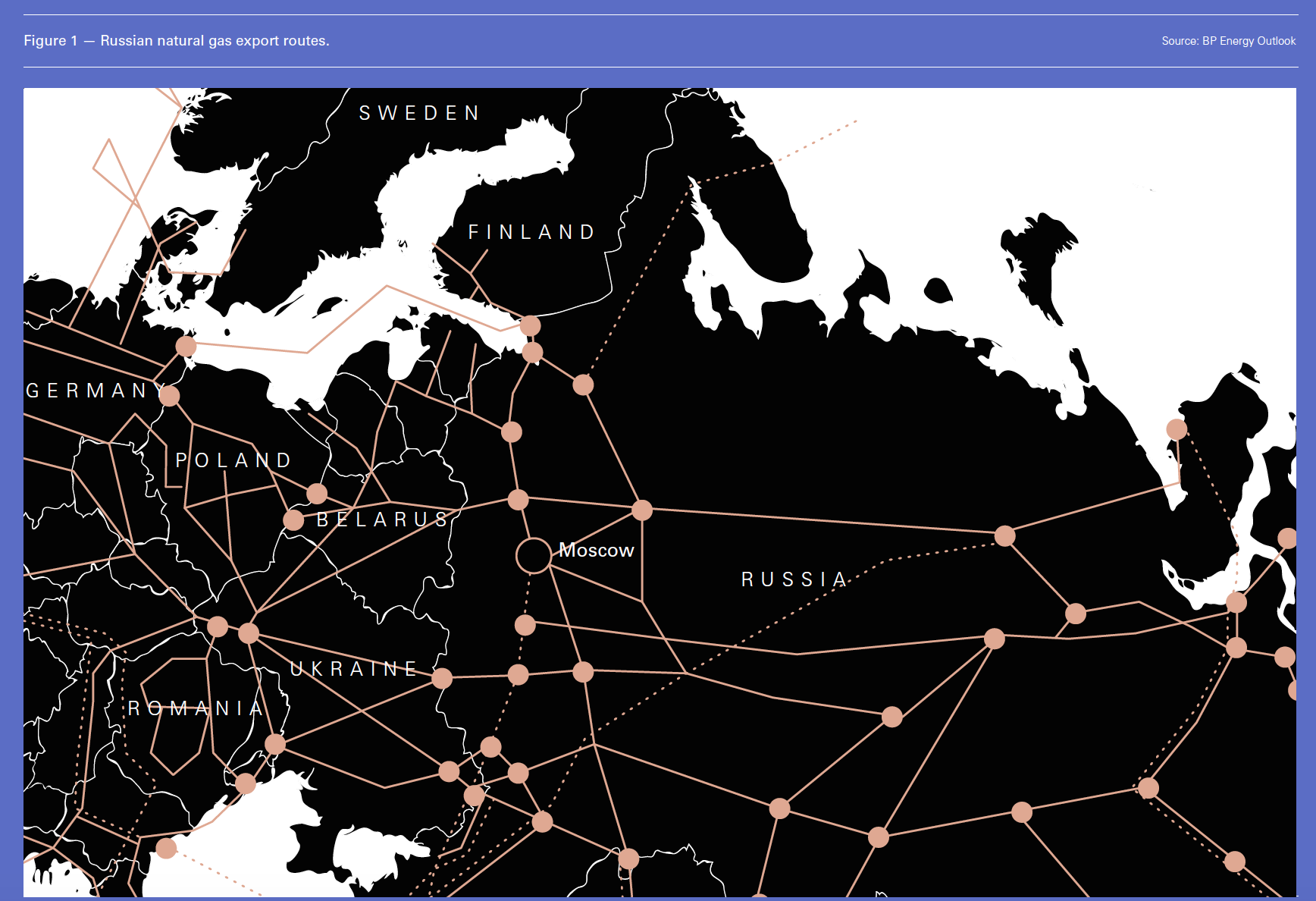Image resolution: width=1316 pixels, height=901 pixels.
Task: Click the hollow Moscow city marker circle
Action: 533,556
